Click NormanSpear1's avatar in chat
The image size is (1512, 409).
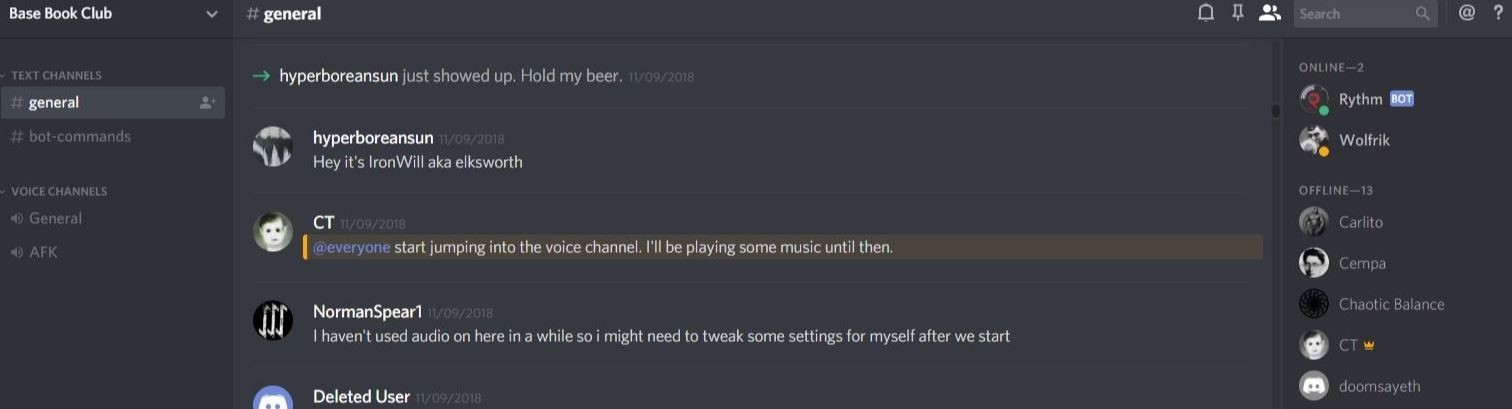273,320
